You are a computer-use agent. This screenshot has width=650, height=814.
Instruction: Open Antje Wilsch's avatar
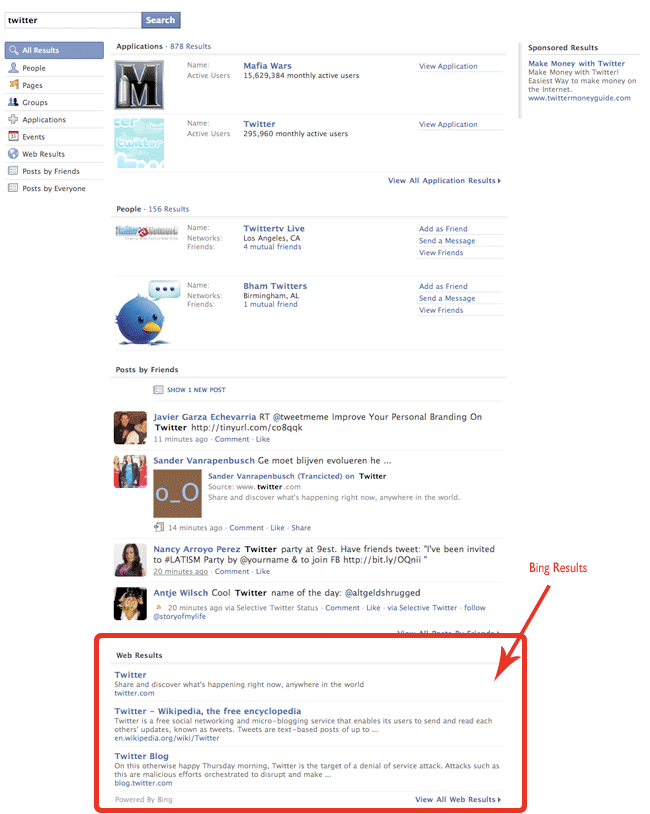point(130,604)
